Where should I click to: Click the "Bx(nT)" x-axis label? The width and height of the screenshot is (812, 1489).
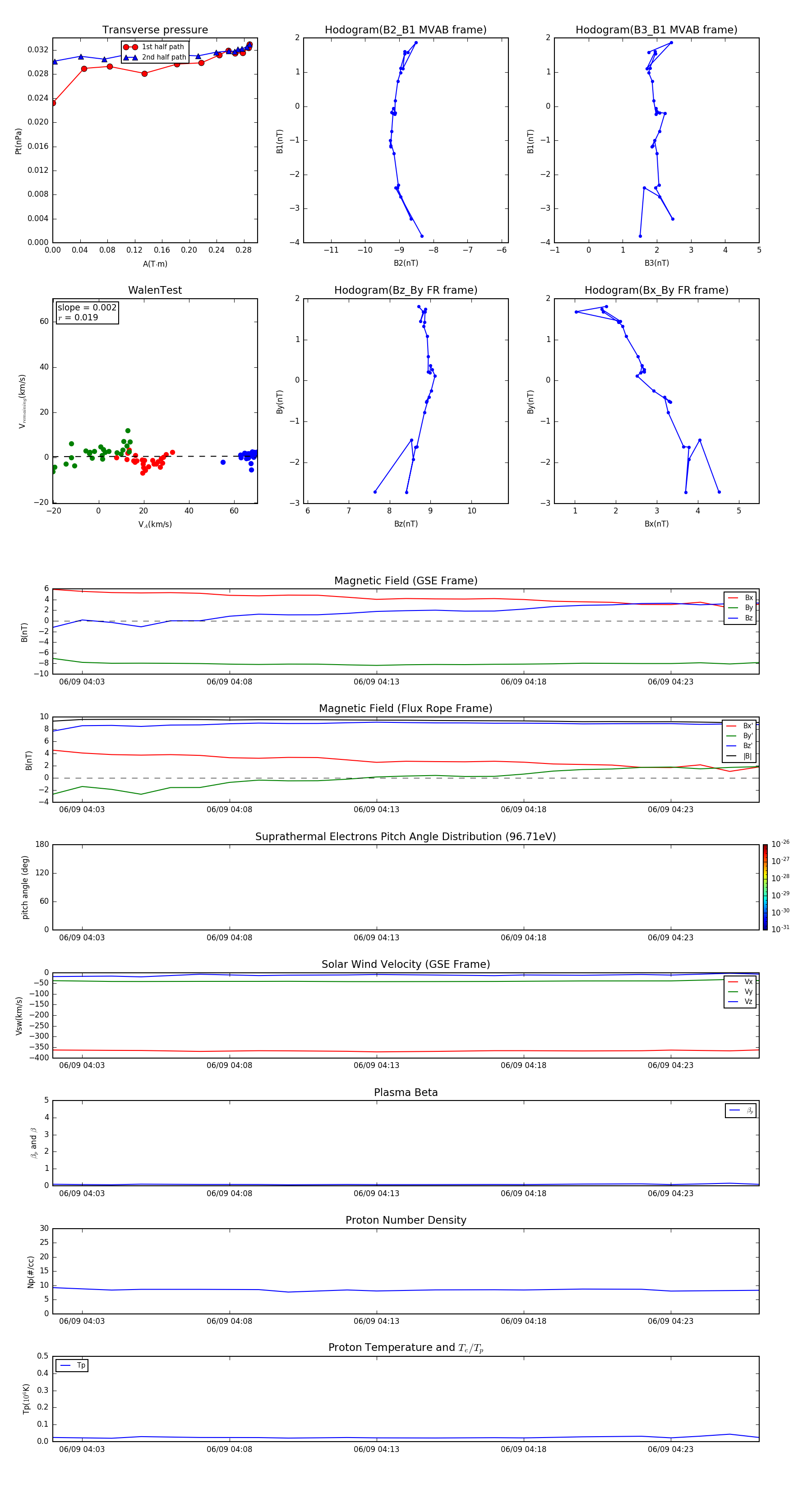click(x=656, y=524)
